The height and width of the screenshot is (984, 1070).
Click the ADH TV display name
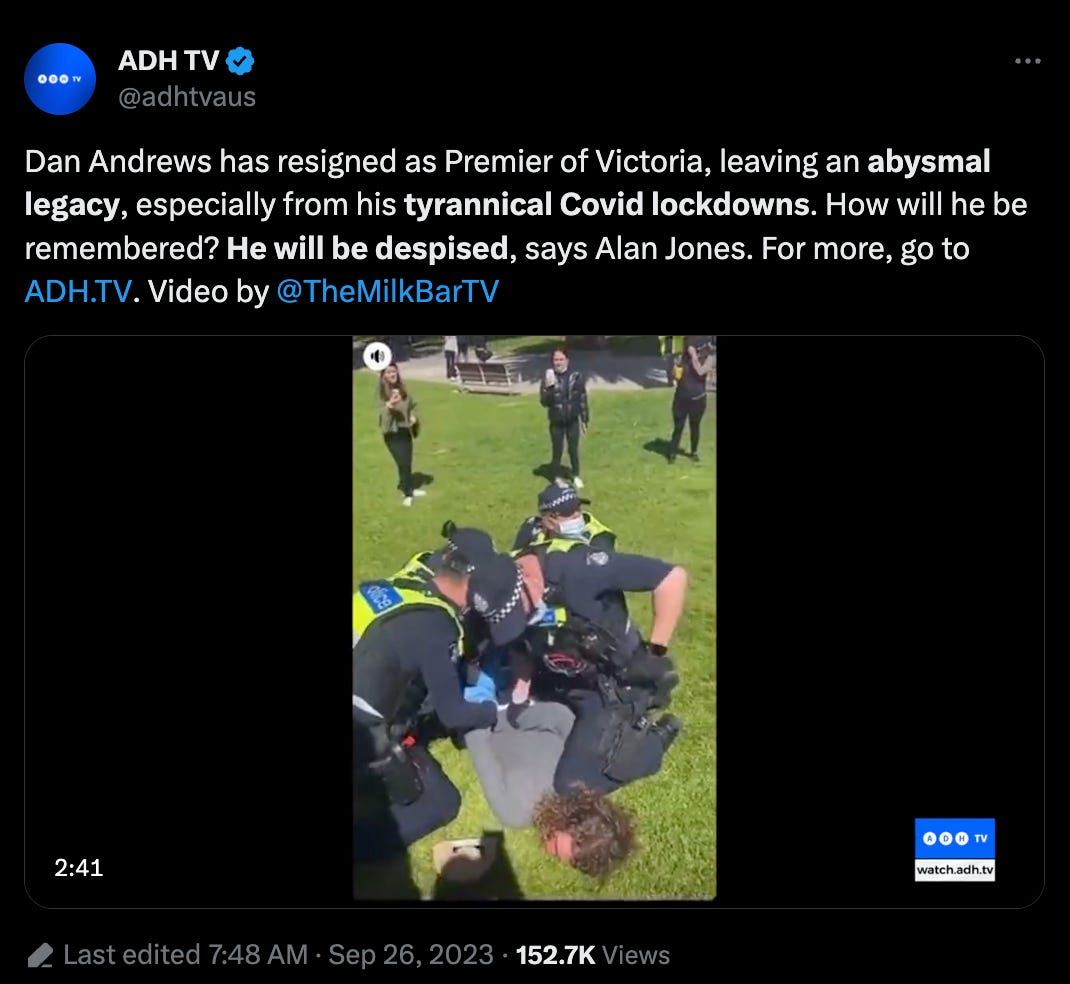[x=169, y=61]
